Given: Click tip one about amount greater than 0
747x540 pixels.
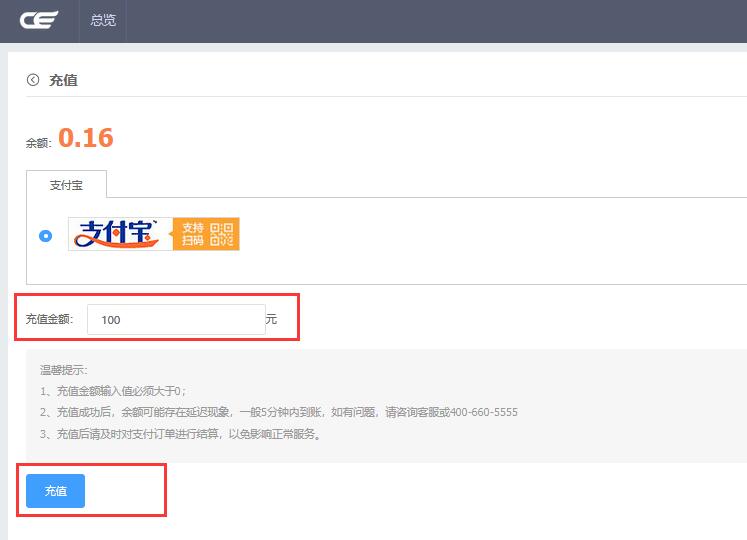Looking at the screenshot, I should pos(113,391).
